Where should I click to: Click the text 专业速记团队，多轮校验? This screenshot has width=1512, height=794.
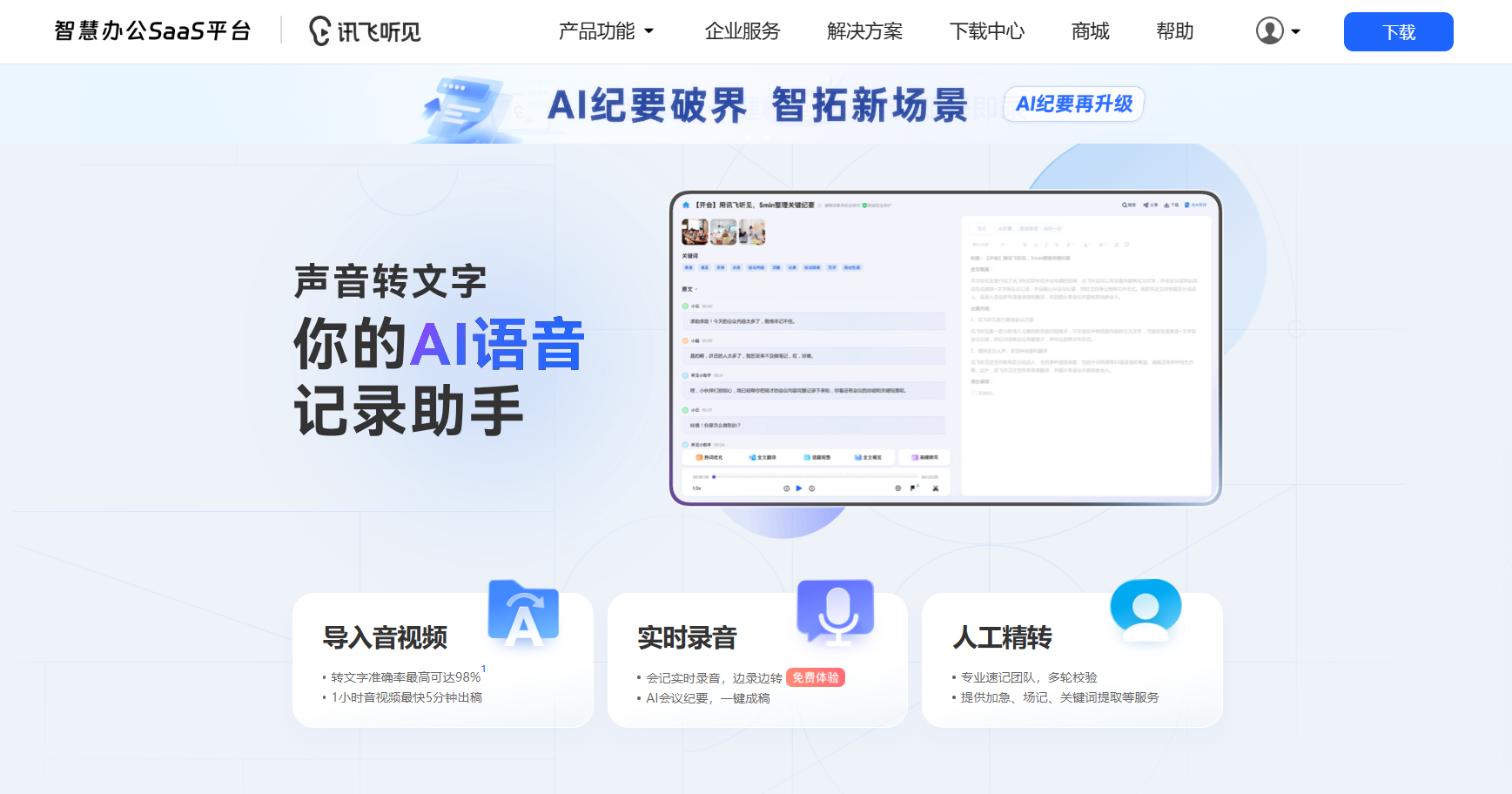click(x=1029, y=677)
